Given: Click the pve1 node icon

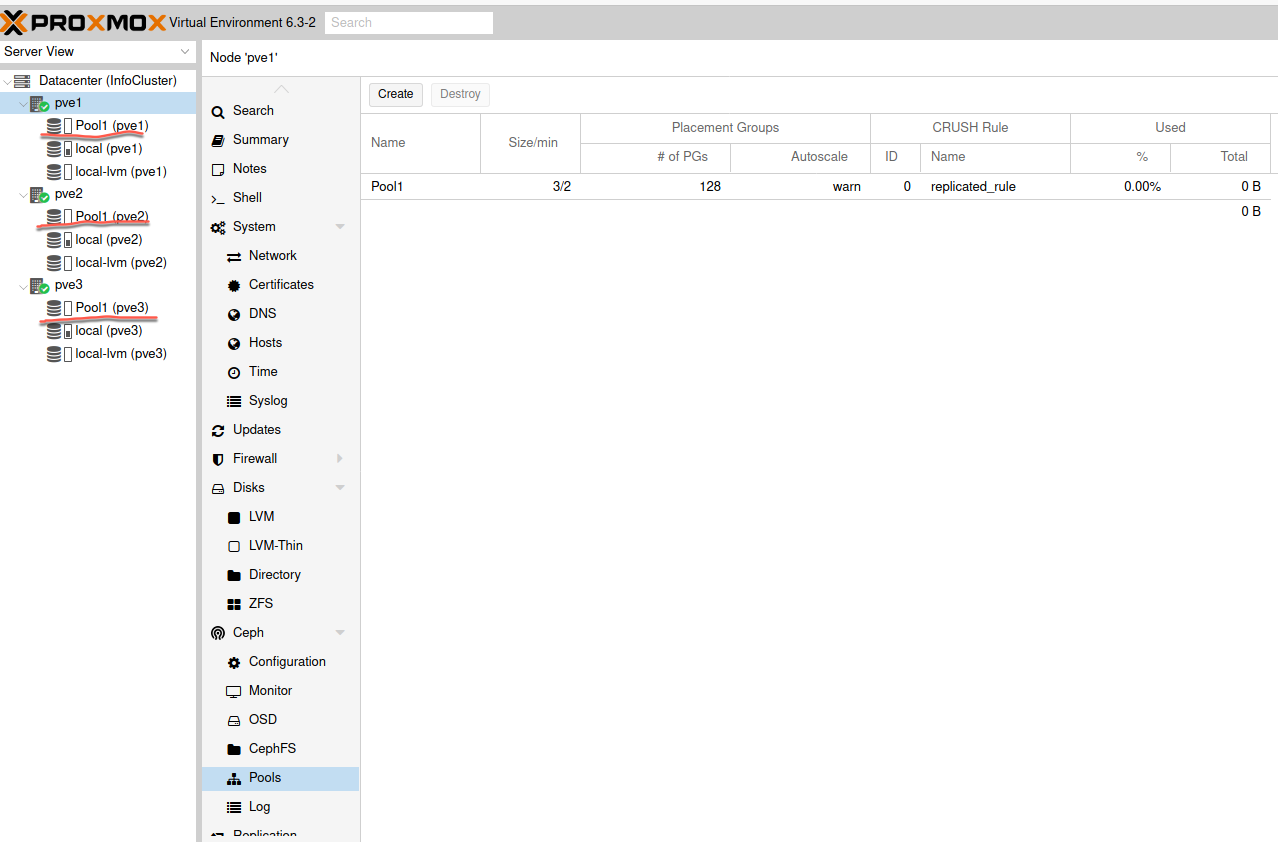Looking at the screenshot, I should coord(39,103).
